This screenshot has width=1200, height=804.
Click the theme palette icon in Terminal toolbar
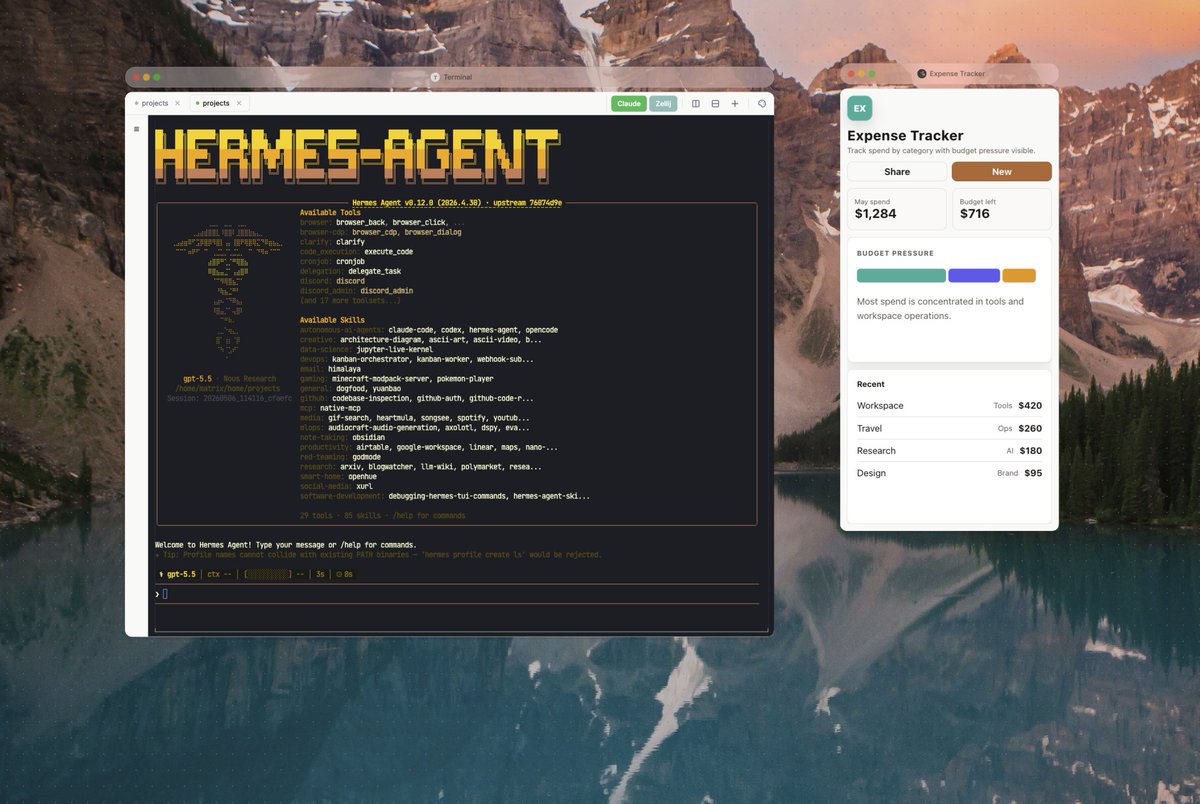762,103
